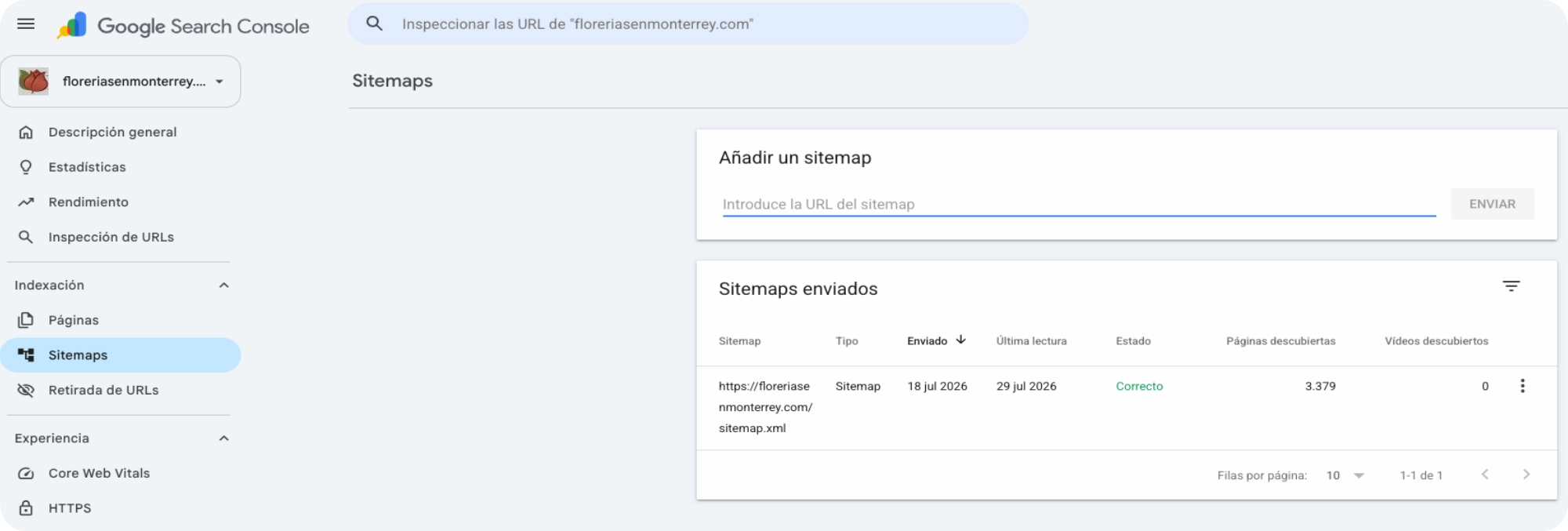The height and width of the screenshot is (531, 1568).
Task: Sort table by Sitemap column
Action: click(x=739, y=341)
